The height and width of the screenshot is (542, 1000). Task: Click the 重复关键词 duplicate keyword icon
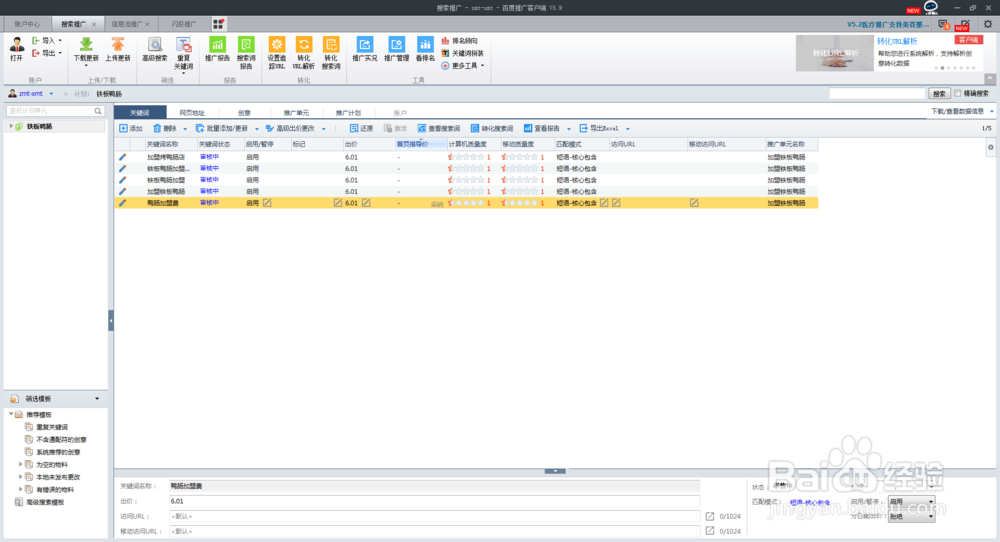point(184,44)
